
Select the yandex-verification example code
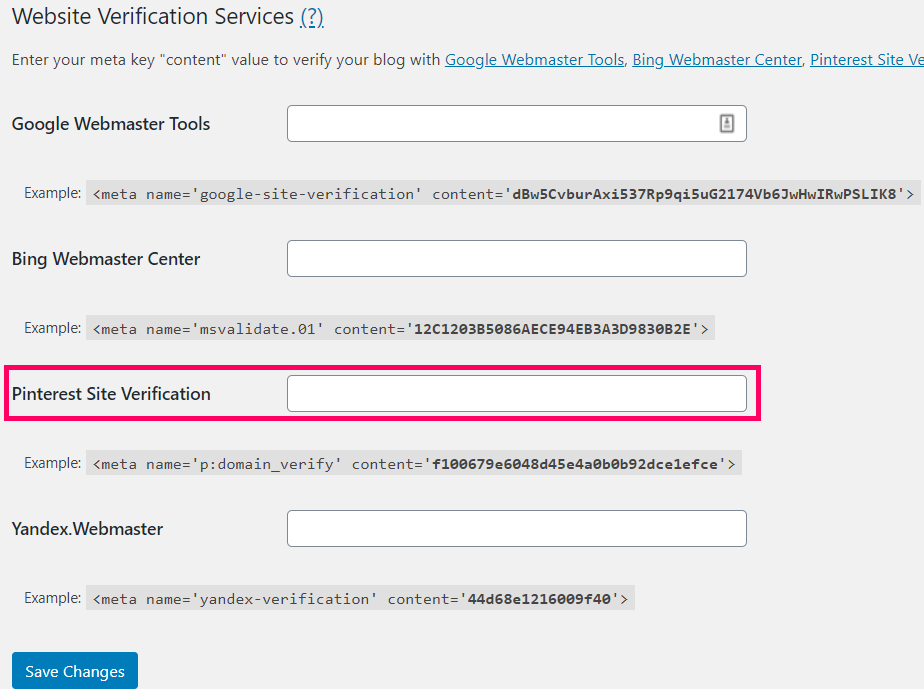tap(360, 598)
